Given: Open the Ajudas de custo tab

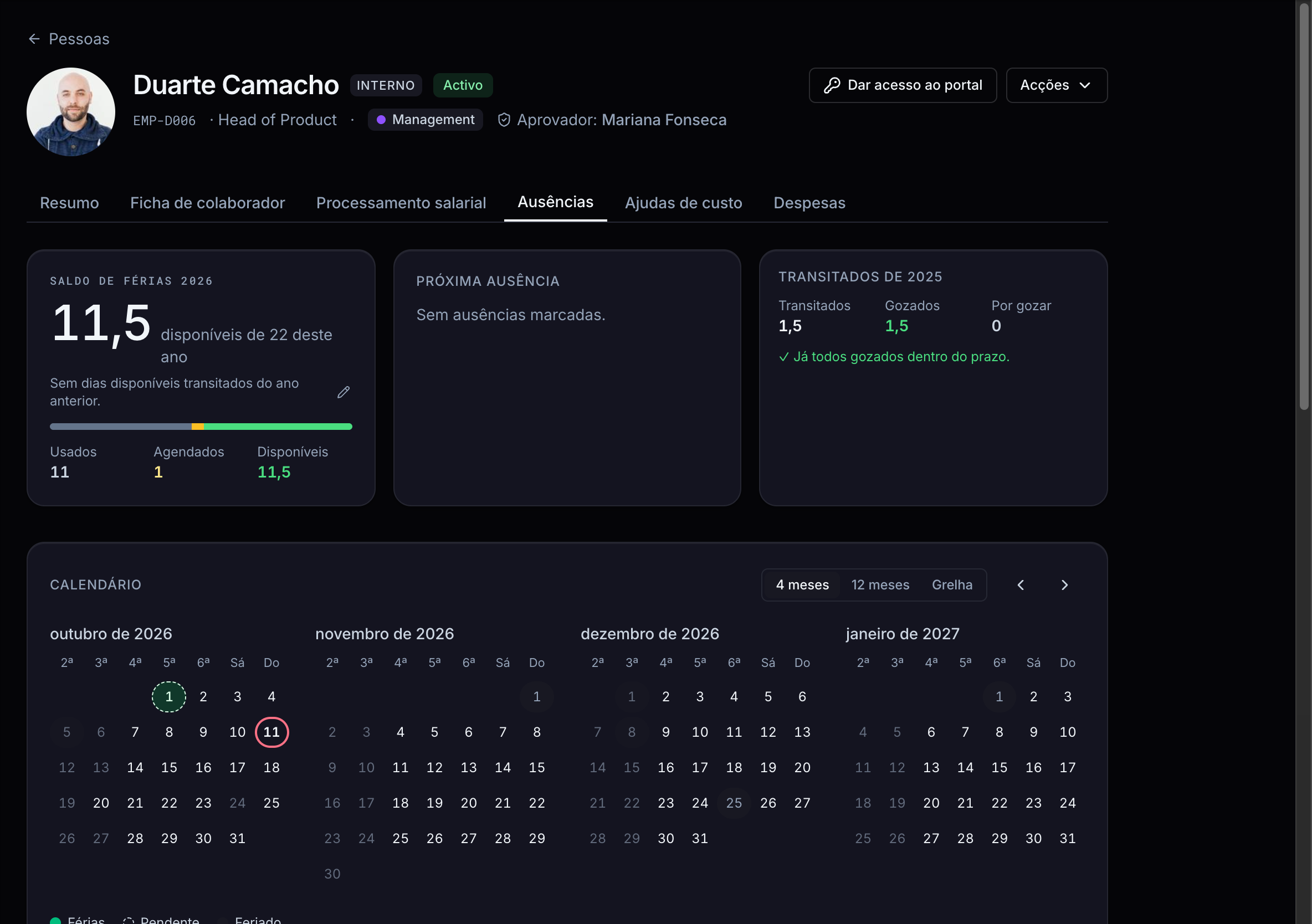Looking at the screenshot, I should point(684,203).
